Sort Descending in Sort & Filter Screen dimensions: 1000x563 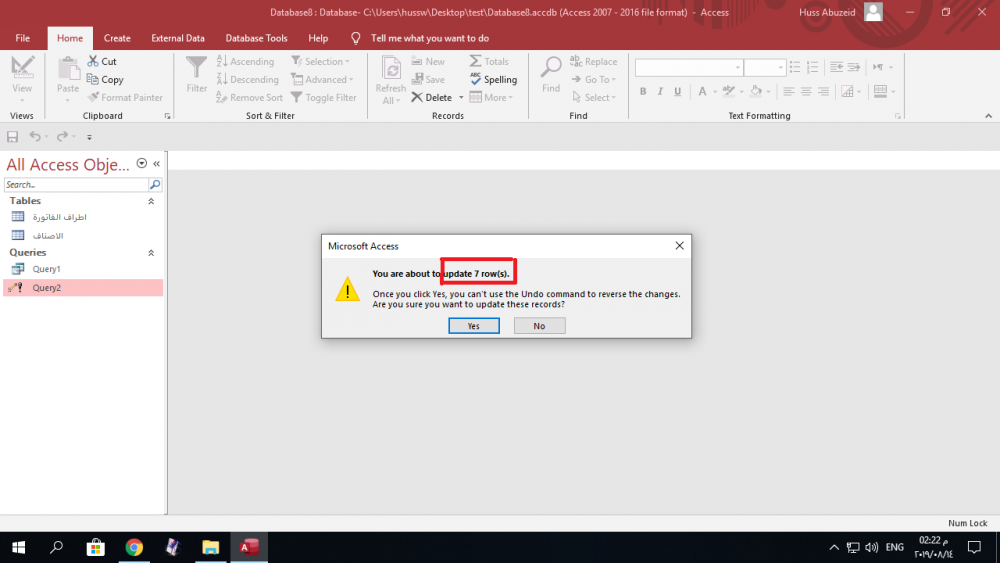point(247,79)
